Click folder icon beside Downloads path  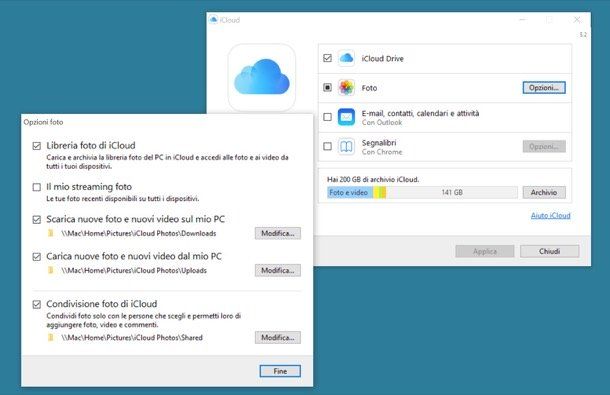coord(51,233)
